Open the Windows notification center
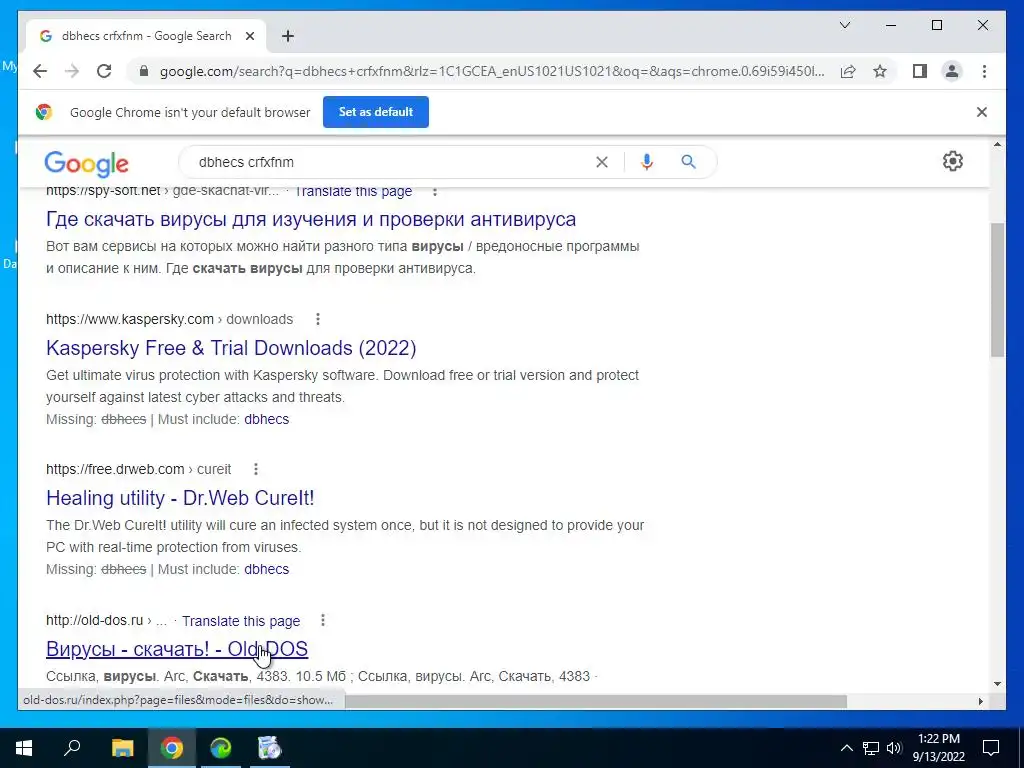Screen dimensions: 1024x768 pyautogui.click(x=991, y=748)
